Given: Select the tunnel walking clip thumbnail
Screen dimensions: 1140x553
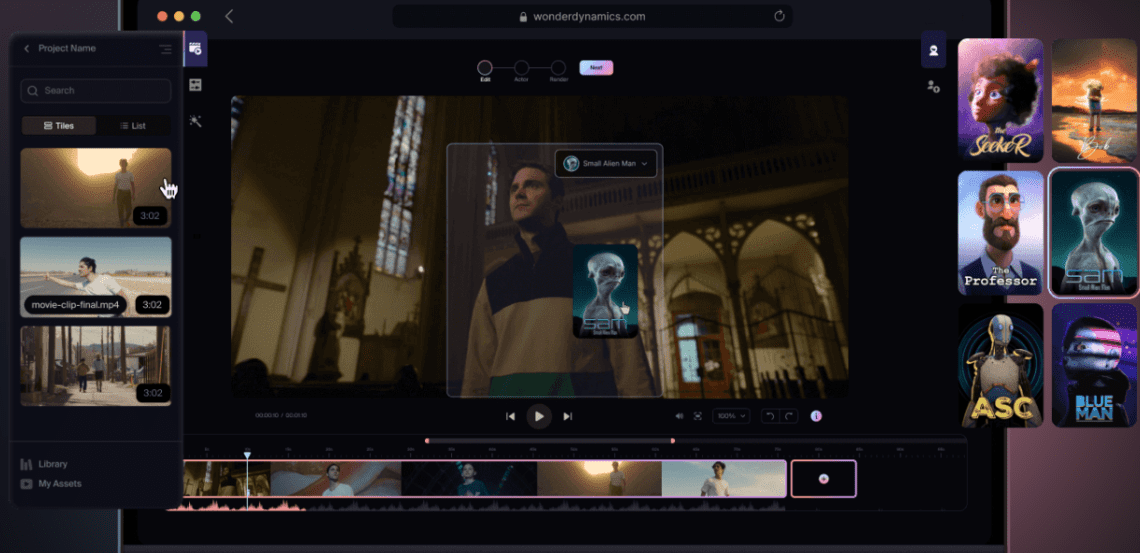Looking at the screenshot, I should [96, 188].
